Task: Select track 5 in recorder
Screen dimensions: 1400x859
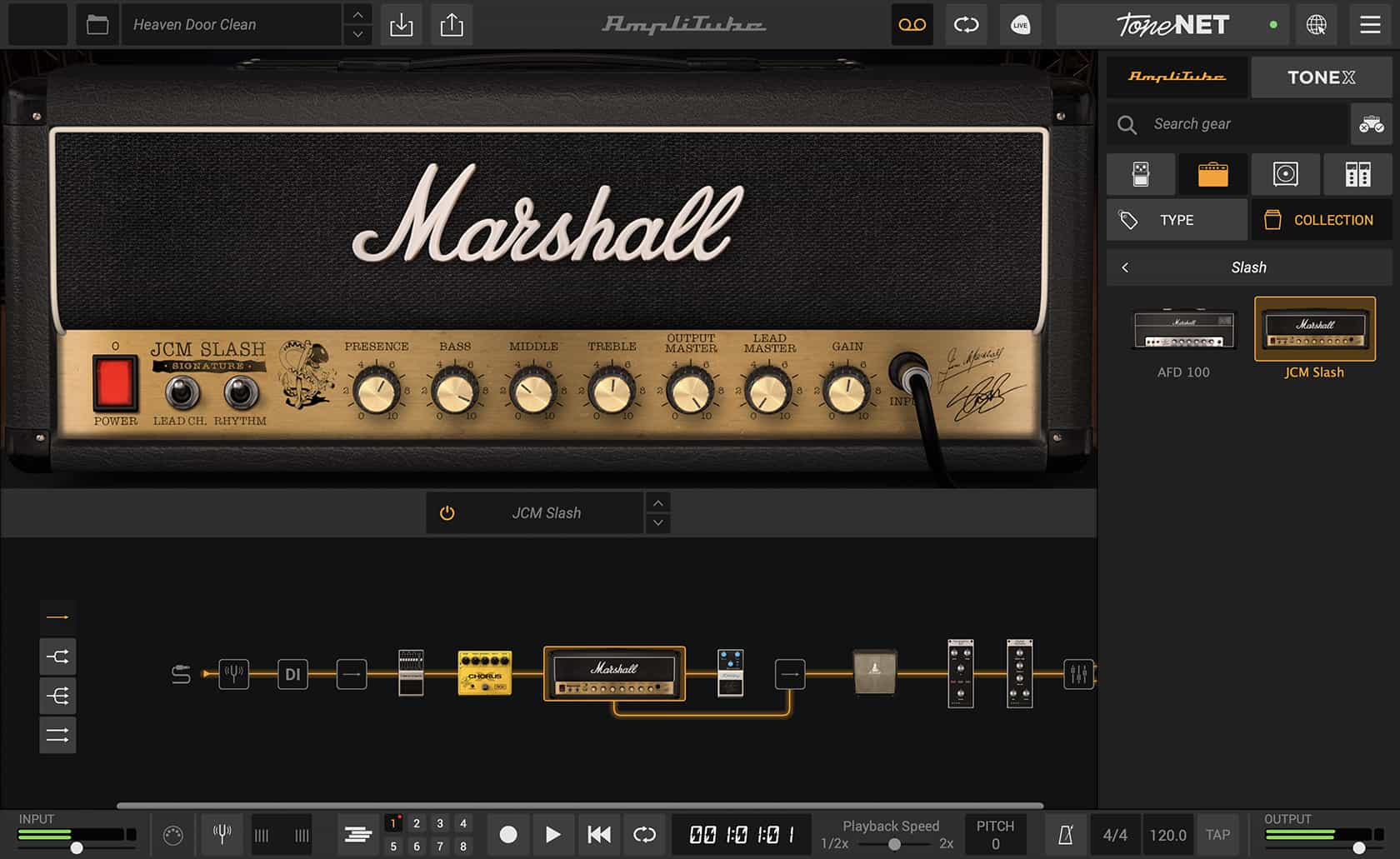Action: click(393, 846)
